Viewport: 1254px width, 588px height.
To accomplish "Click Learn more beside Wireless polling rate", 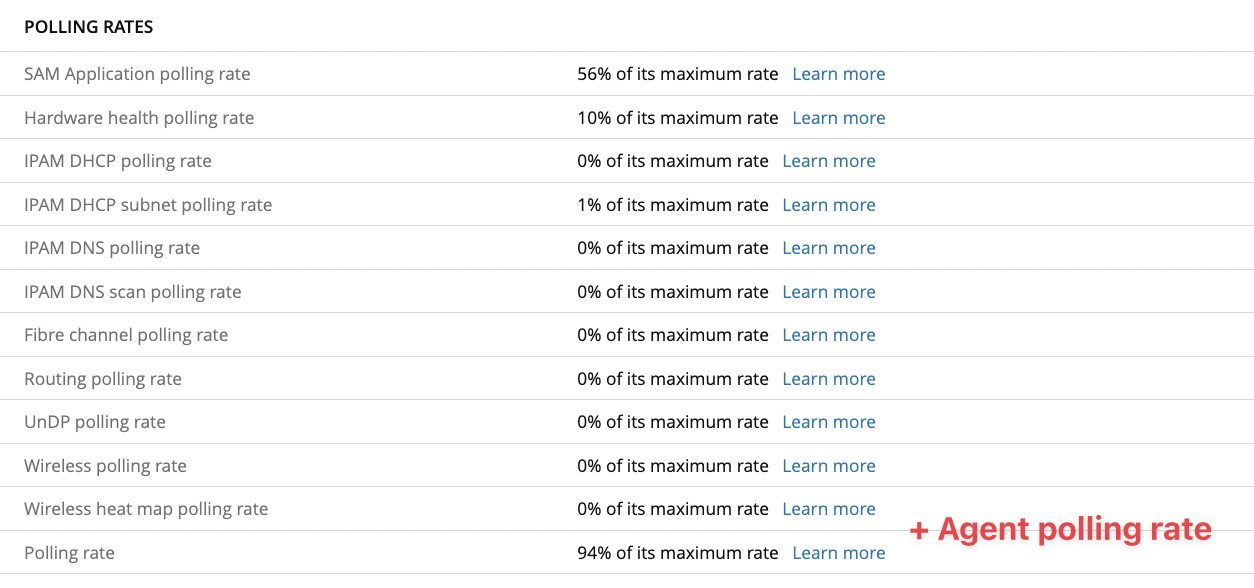I will pyautogui.click(x=828, y=466).
